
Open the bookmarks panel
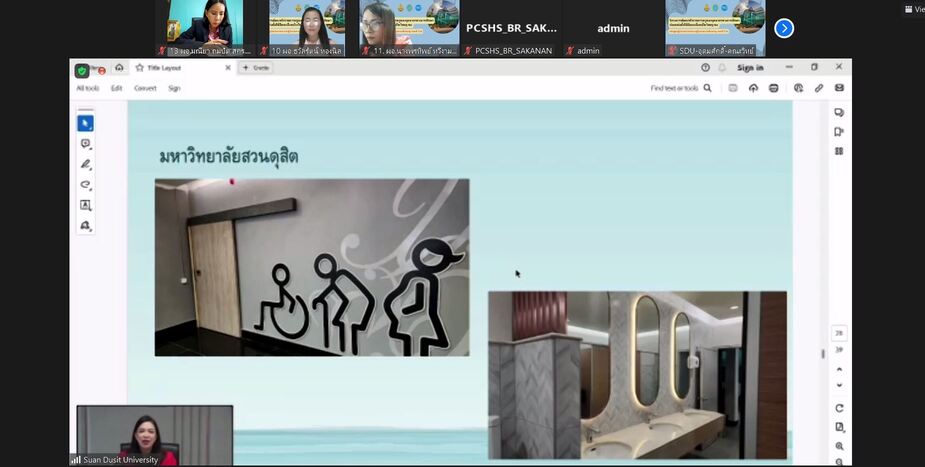click(839, 132)
